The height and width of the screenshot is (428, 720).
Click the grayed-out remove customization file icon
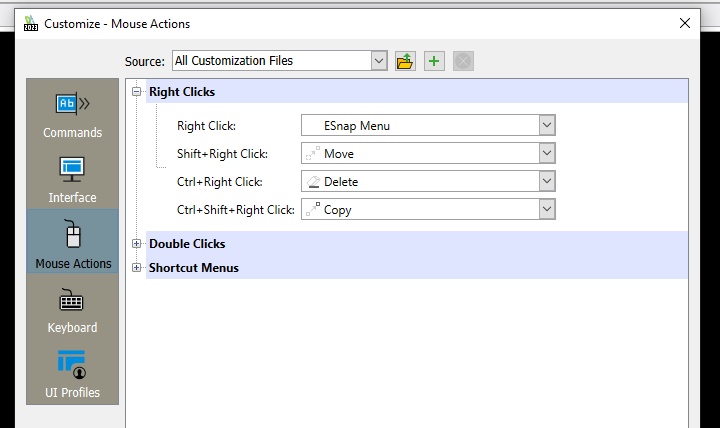tap(462, 61)
